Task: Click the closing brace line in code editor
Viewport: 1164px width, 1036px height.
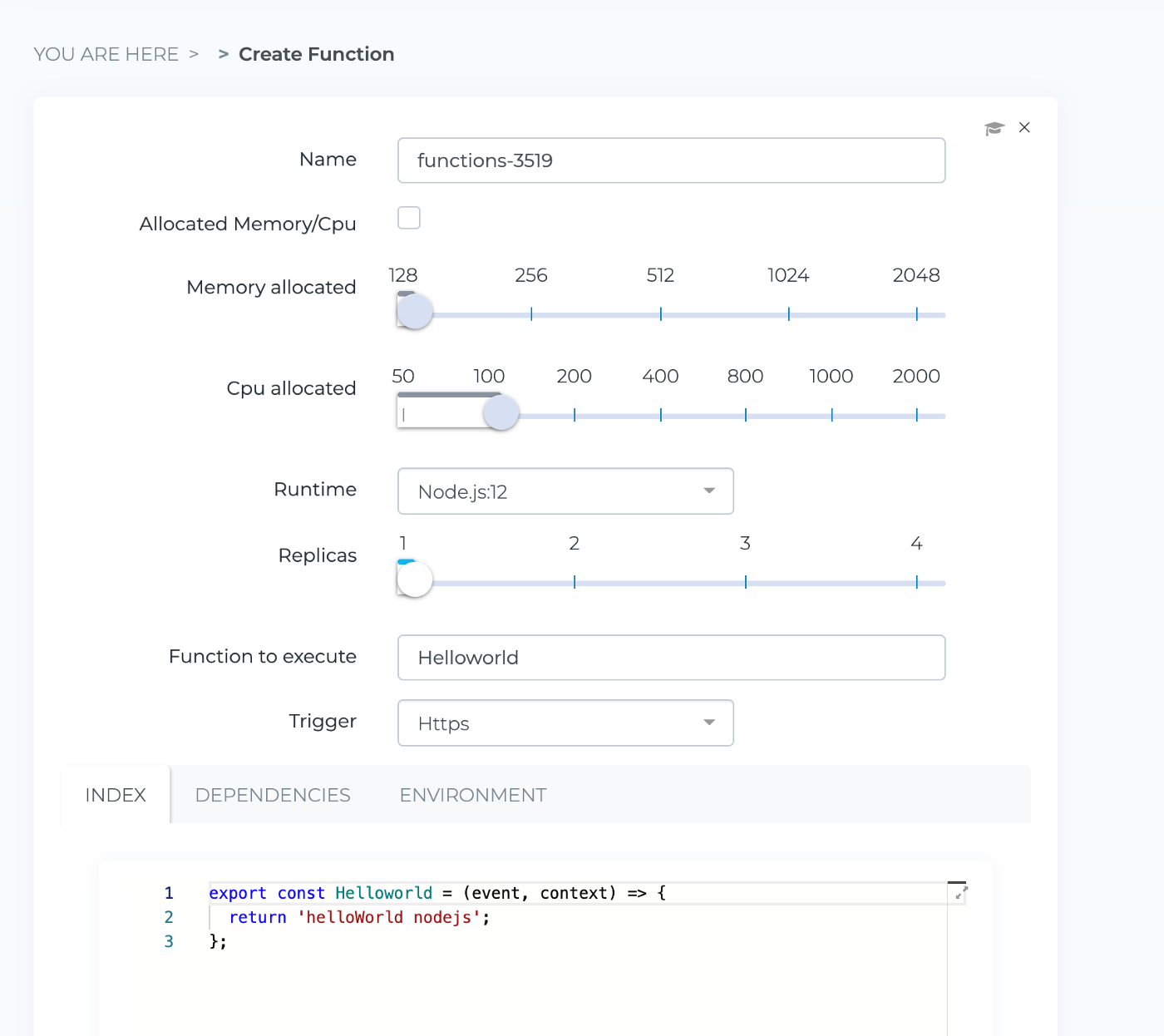Action: [x=218, y=941]
